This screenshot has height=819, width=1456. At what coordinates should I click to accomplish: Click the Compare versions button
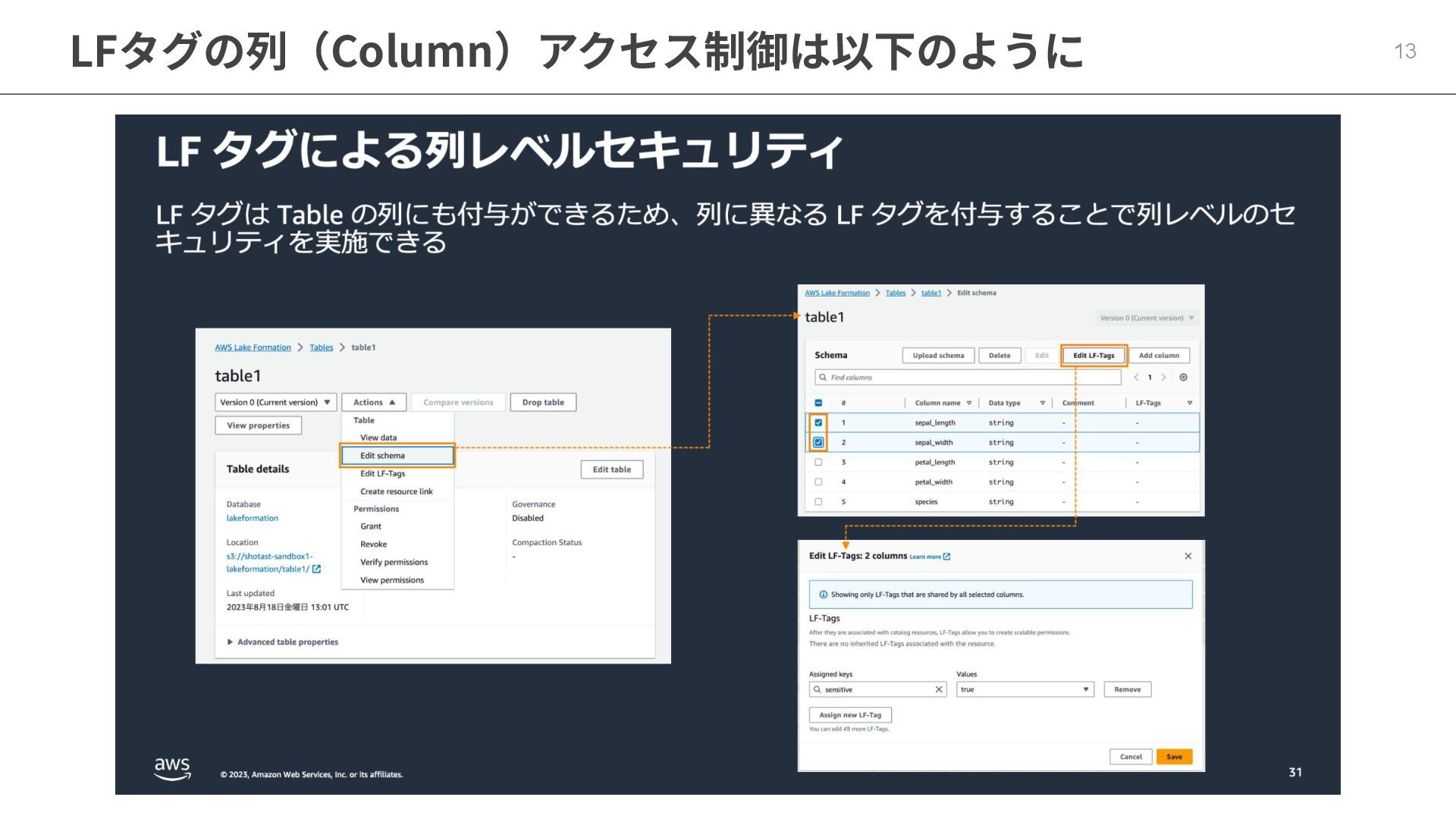point(458,403)
